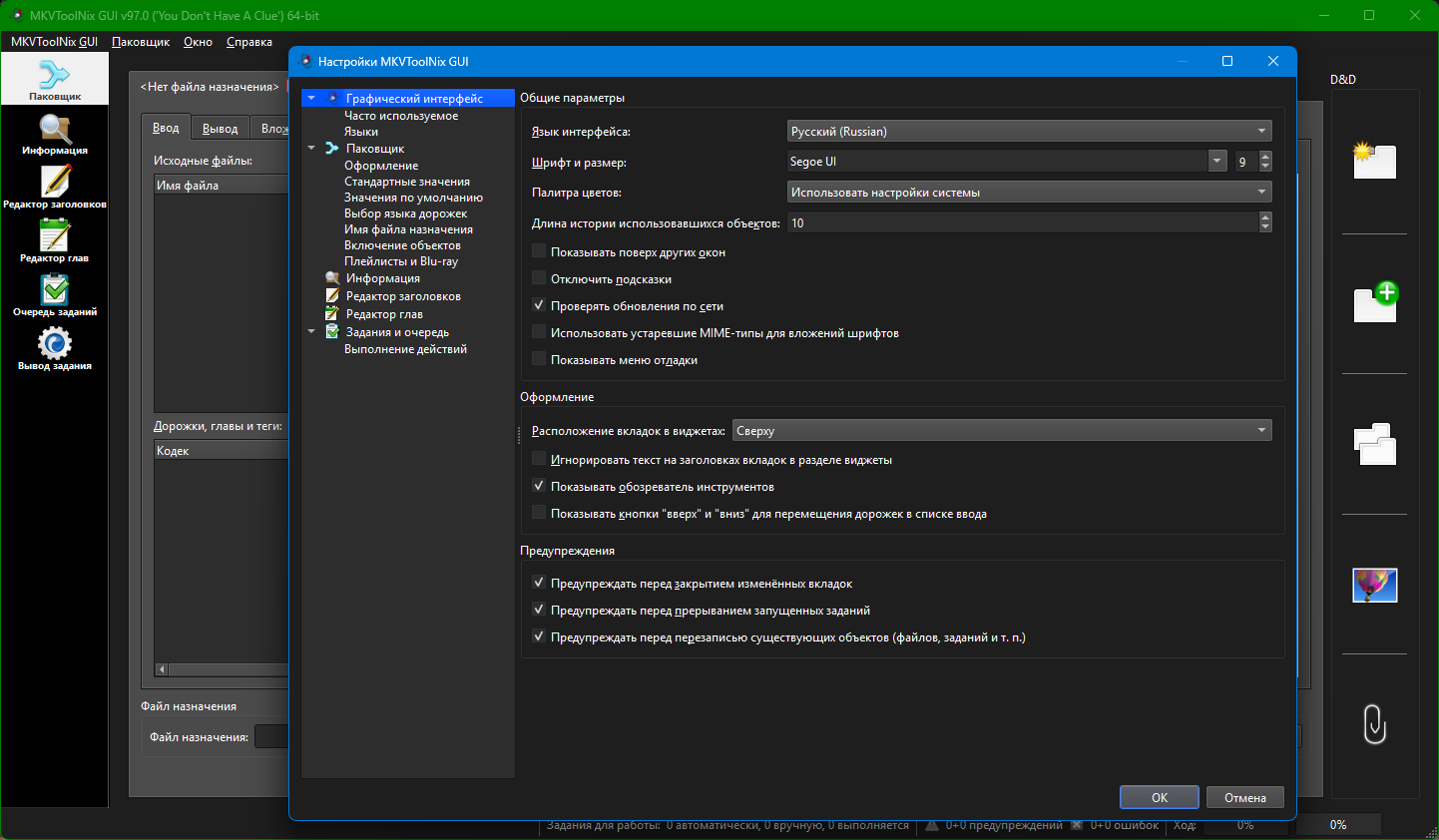Switch to the Паковщик tool icon
1439x840 pixels.
[x=55, y=79]
